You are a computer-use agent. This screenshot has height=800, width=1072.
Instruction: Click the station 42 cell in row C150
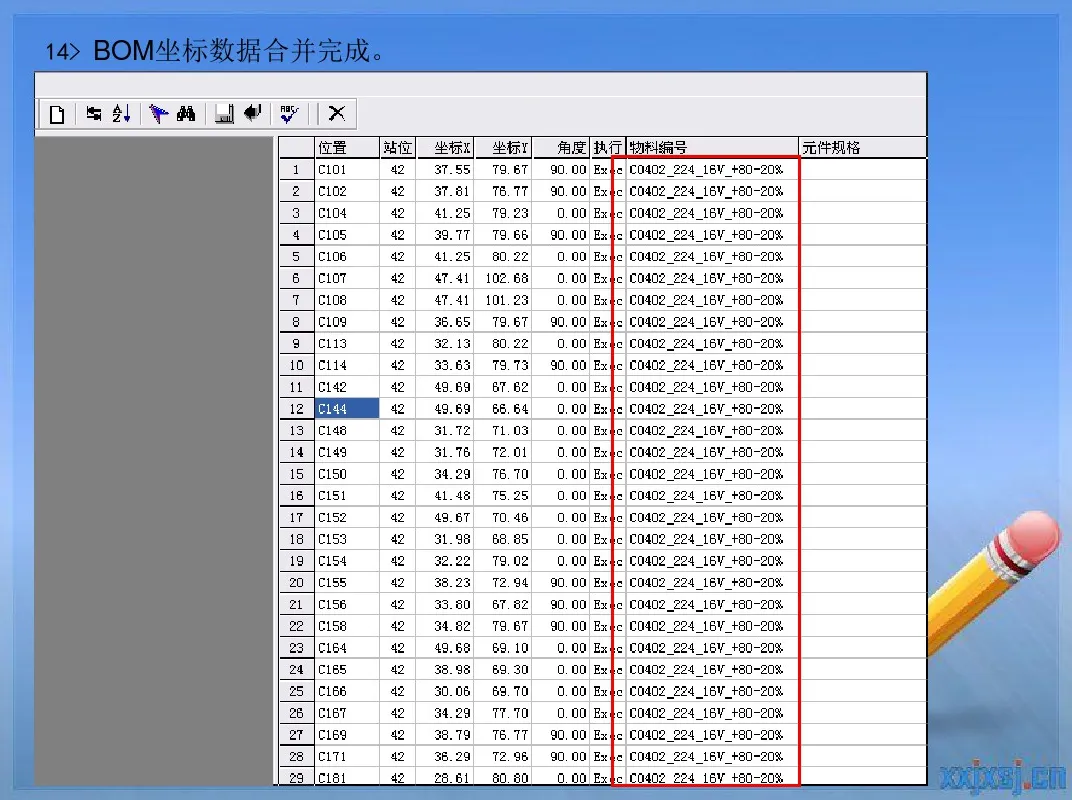(x=397, y=474)
